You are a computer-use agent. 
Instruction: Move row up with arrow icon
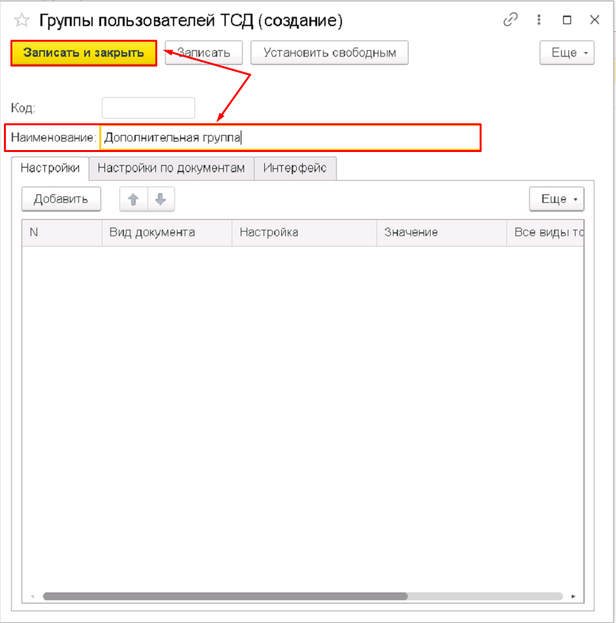[x=133, y=200]
